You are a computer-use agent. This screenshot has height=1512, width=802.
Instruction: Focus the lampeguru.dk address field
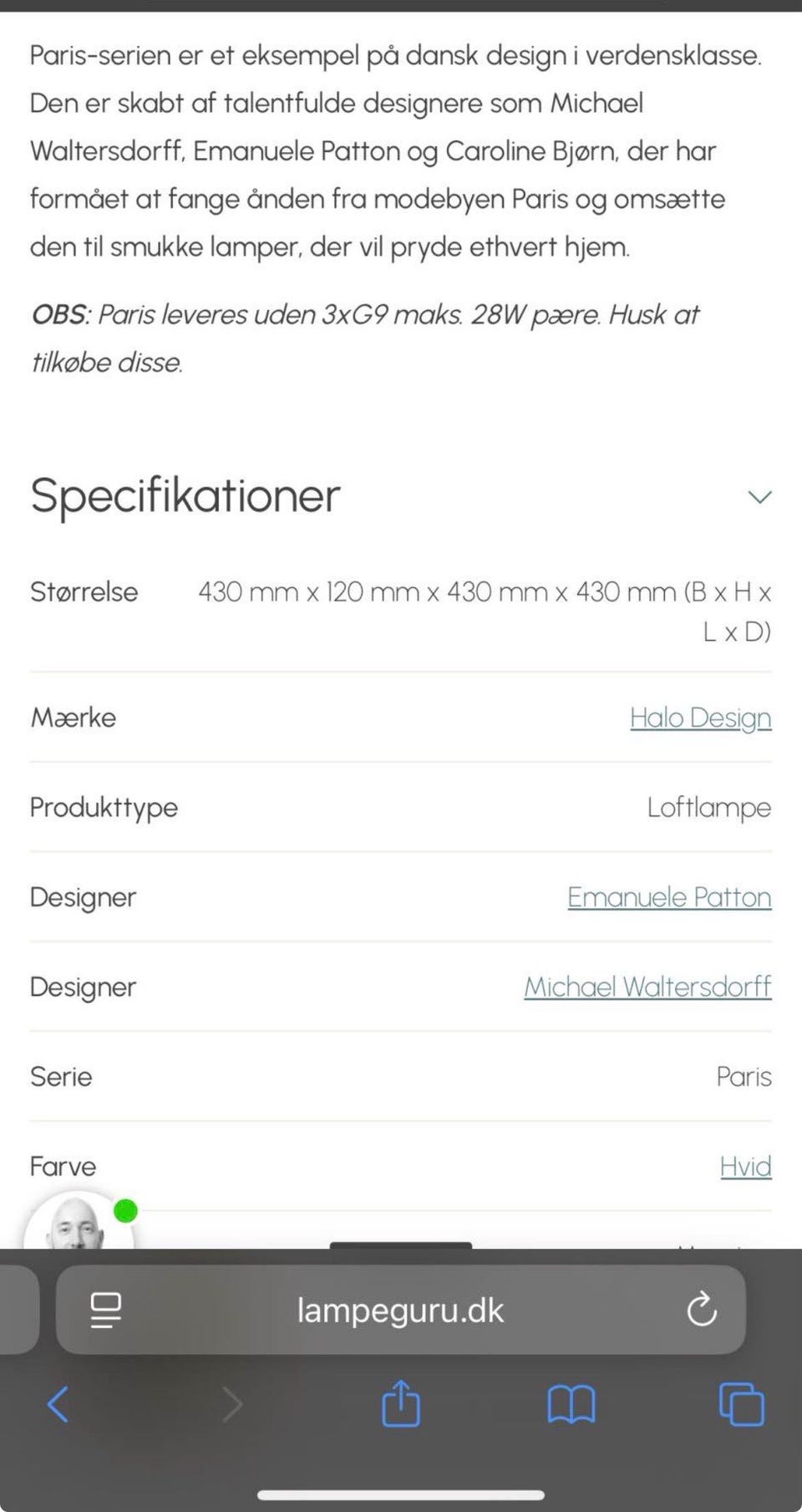(x=400, y=1310)
